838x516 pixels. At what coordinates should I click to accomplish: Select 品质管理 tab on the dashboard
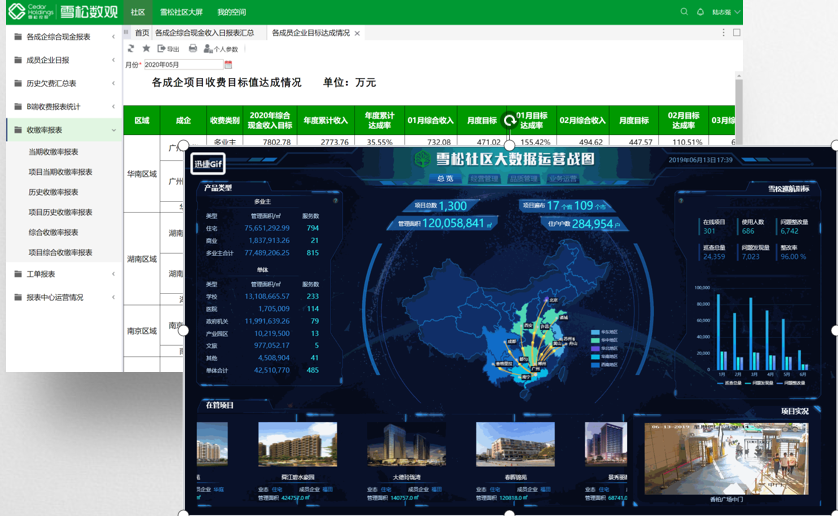[x=524, y=179]
